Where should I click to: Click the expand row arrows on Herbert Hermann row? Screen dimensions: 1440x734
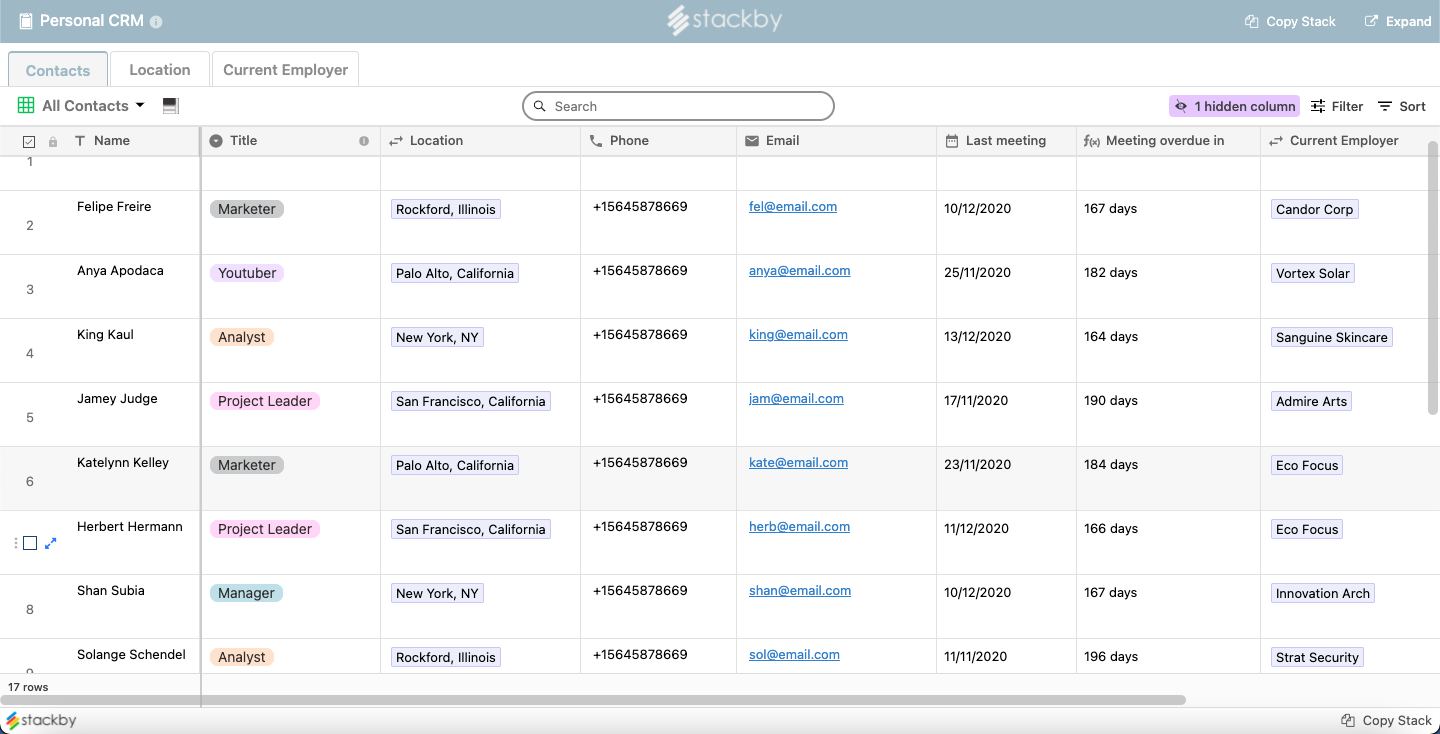[x=51, y=543]
